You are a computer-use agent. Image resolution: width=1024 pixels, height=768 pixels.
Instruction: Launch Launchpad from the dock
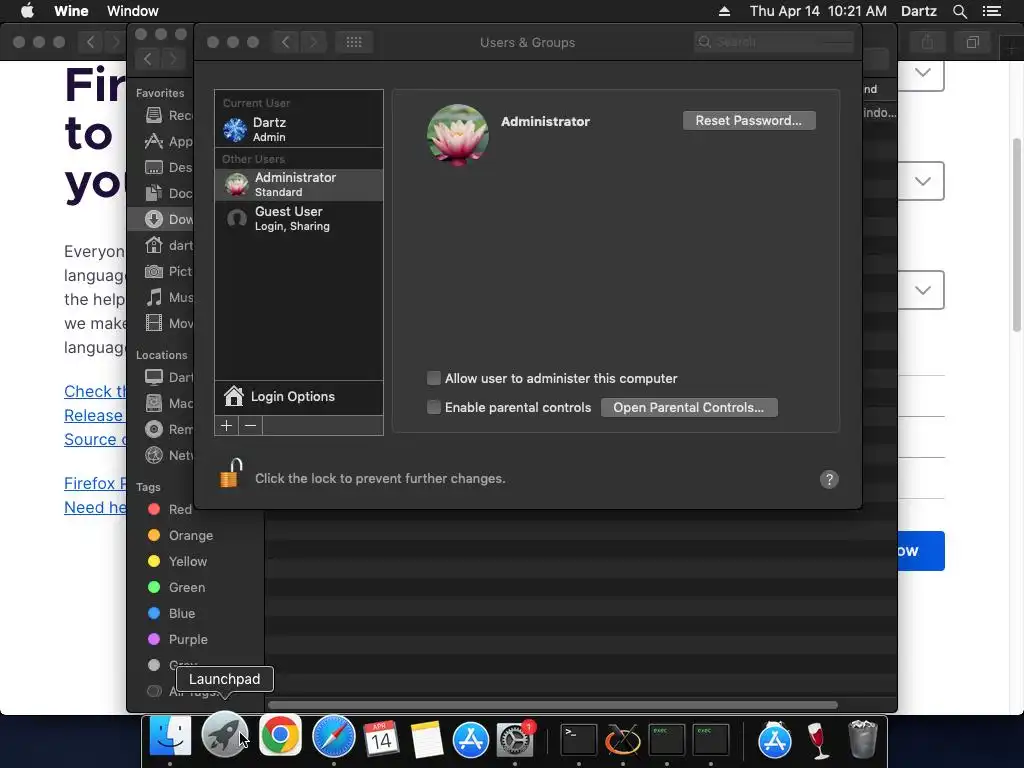point(224,737)
